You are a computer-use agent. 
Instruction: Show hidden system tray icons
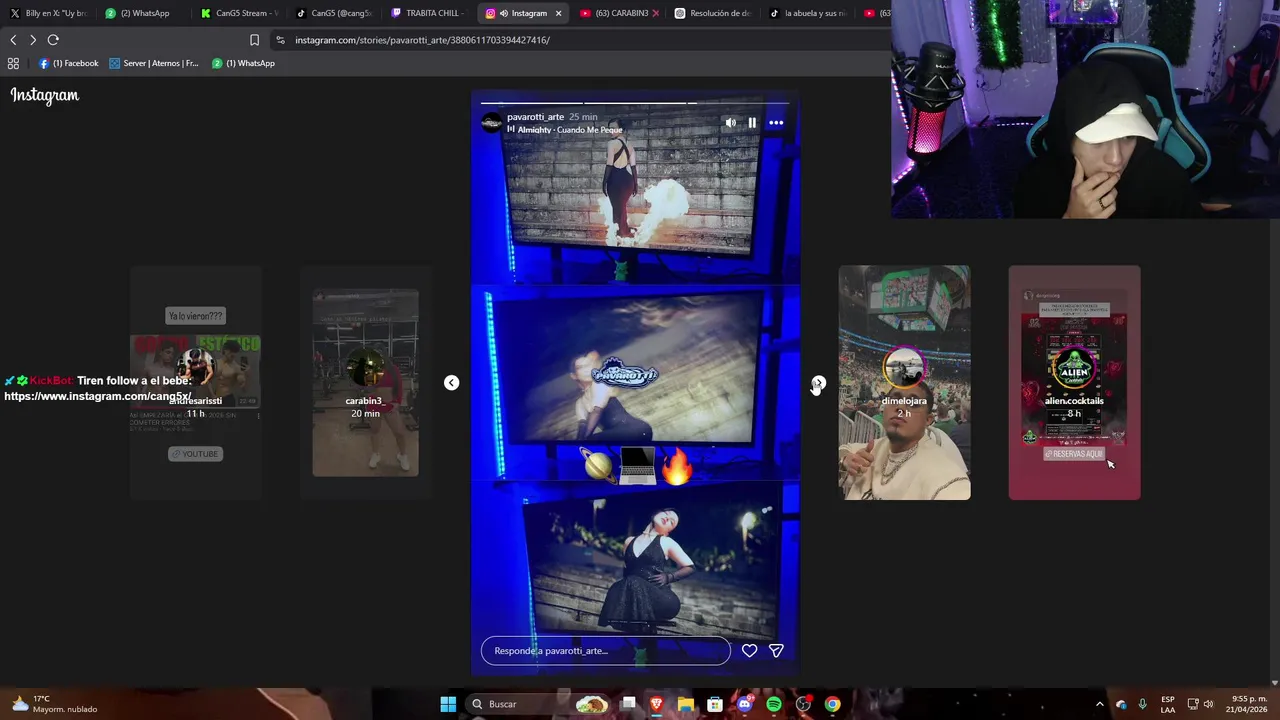pos(1099,704)
